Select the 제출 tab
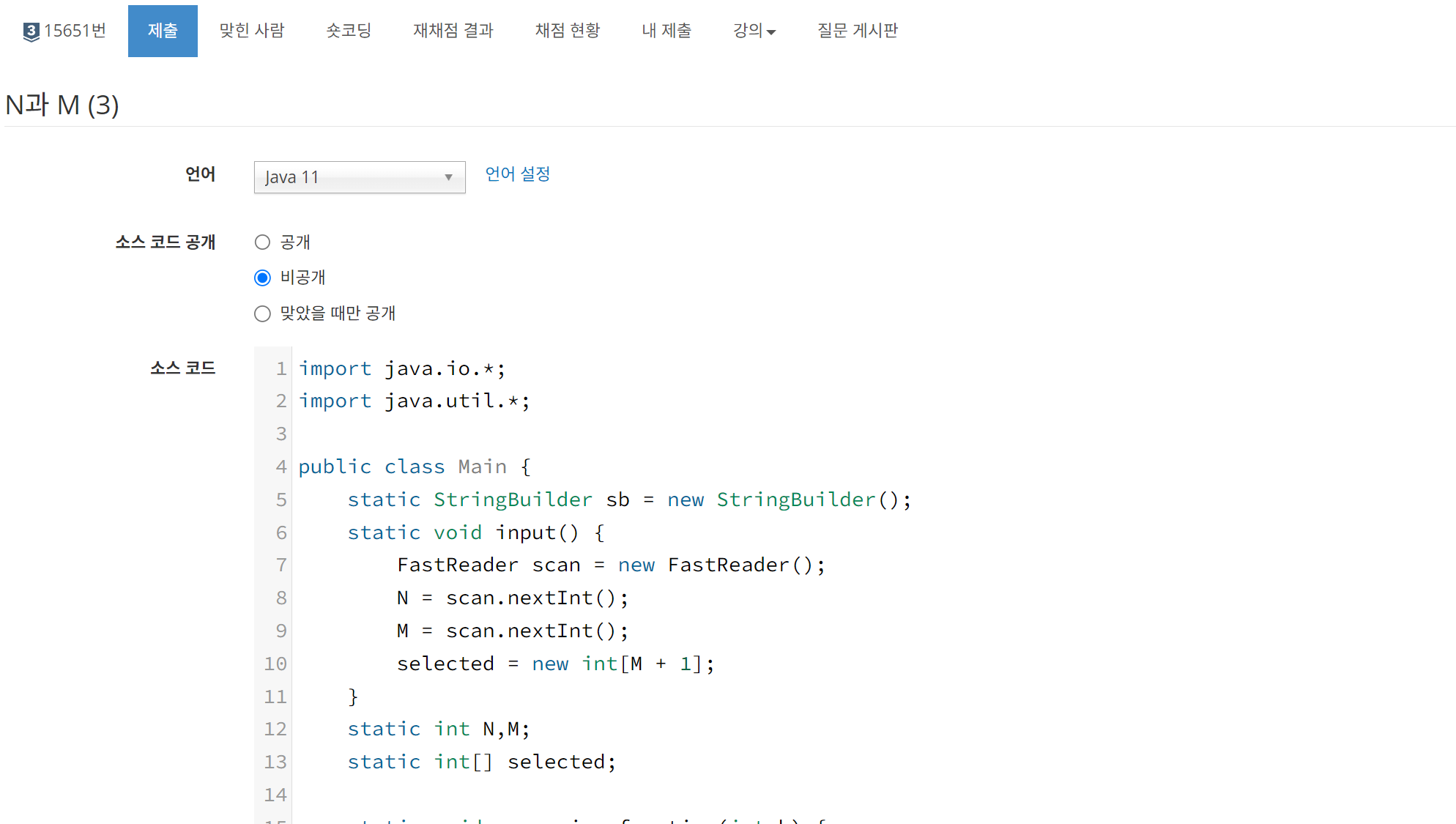Image resolution: width=1456 pixels, height=824 pixels. click(x=163, y=31)
